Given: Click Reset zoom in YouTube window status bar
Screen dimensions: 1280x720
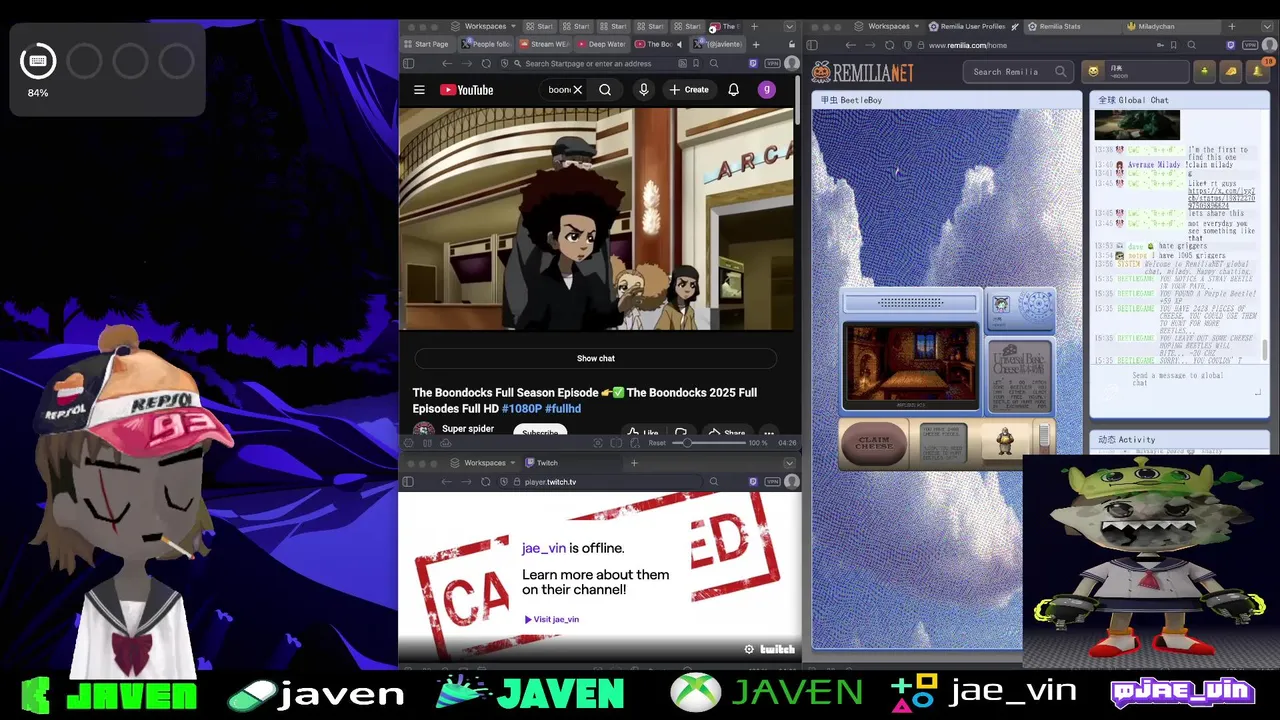Looking at the screenshot, I should 657,443.
